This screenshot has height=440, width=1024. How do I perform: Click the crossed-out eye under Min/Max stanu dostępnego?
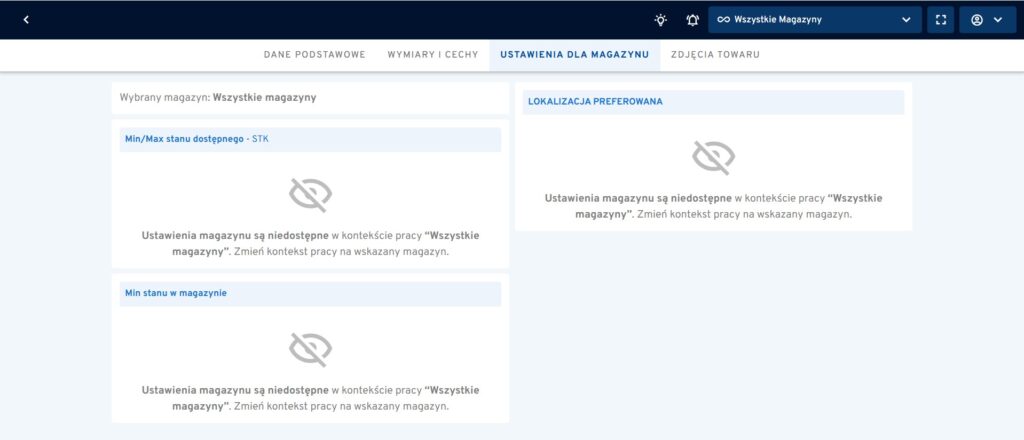click(x=310, y=194)
